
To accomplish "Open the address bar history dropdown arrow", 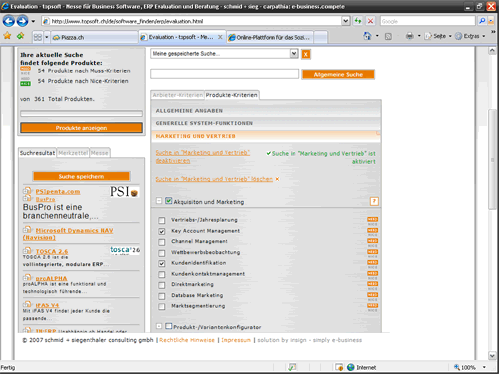I will 346,21.
